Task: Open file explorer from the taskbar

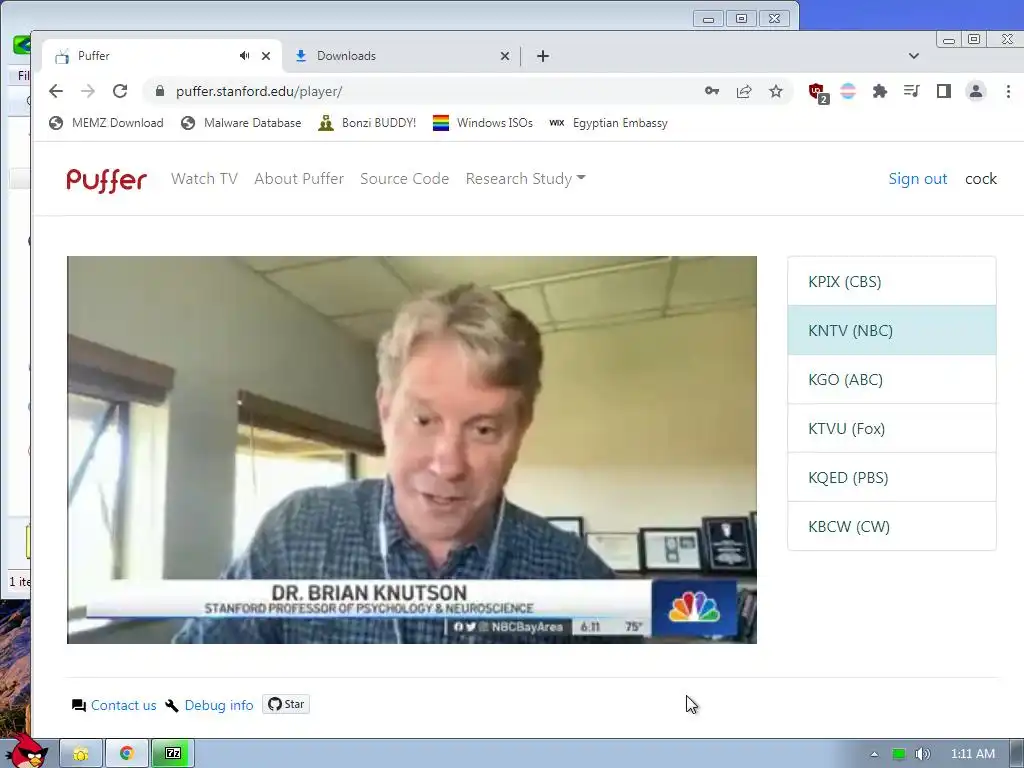Action: click(x=81, y=754)
